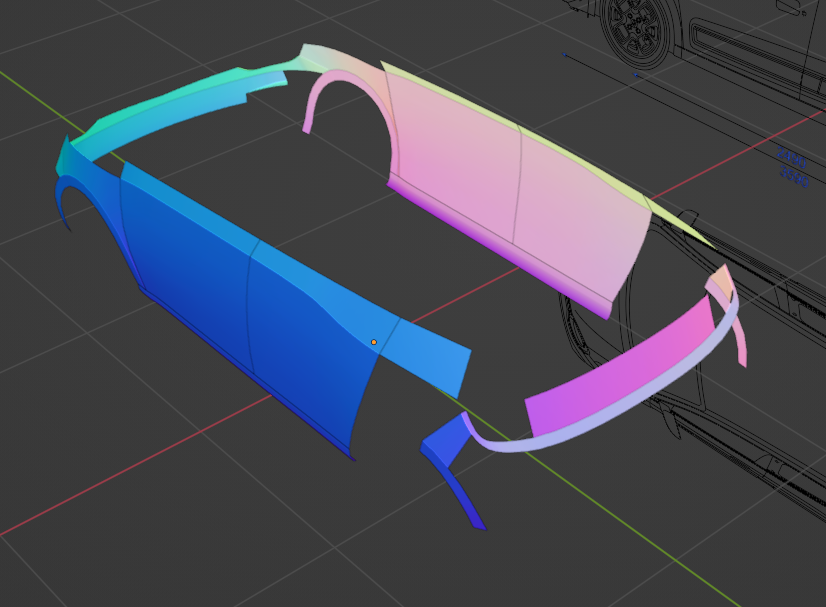
Task: Select the magenta front bumper face panel
Action: click(622, 366)
